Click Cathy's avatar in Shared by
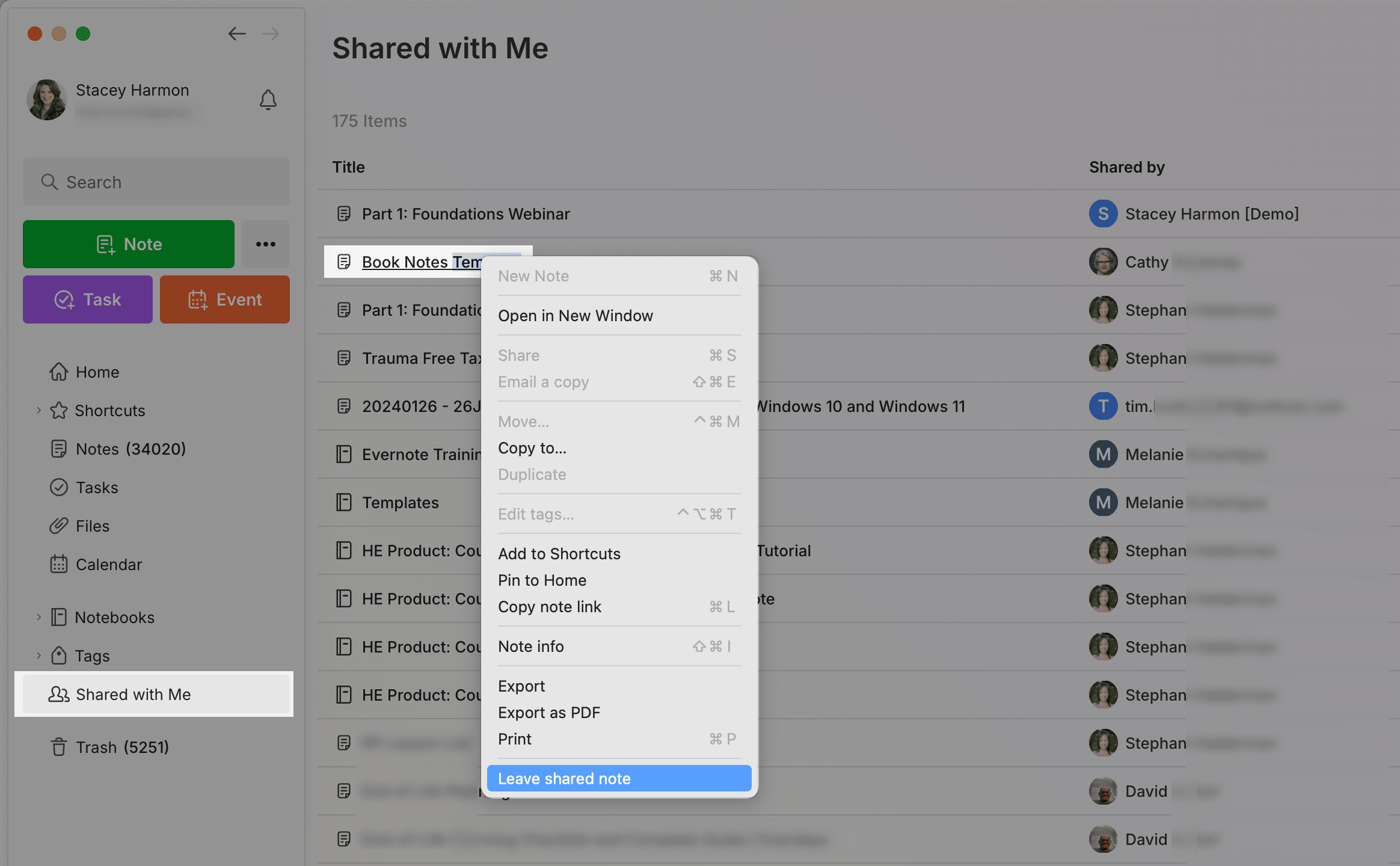 tap(1104, 262)
